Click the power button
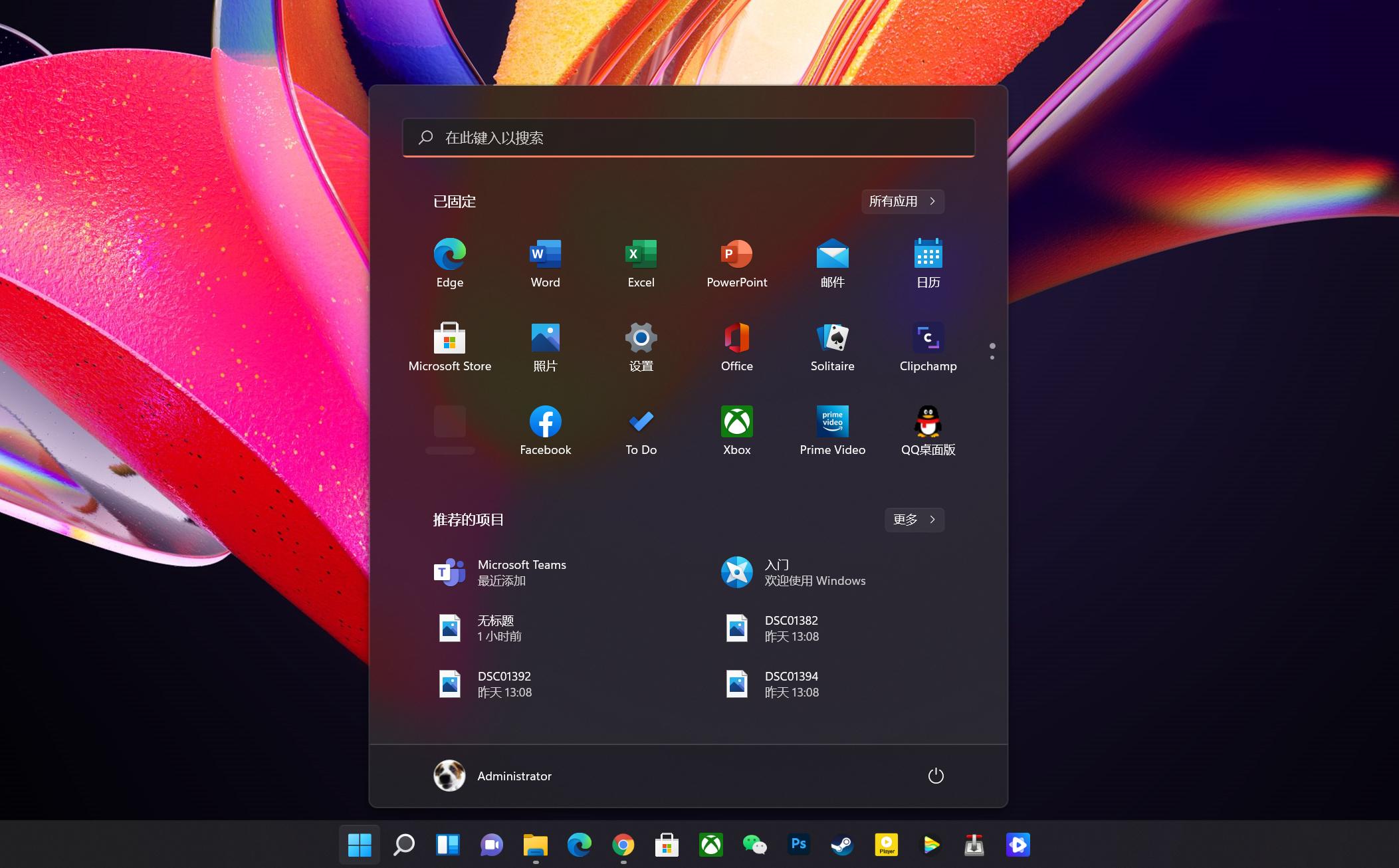The height and width of the screenshot is (868, 1399). tap(935, 776)
